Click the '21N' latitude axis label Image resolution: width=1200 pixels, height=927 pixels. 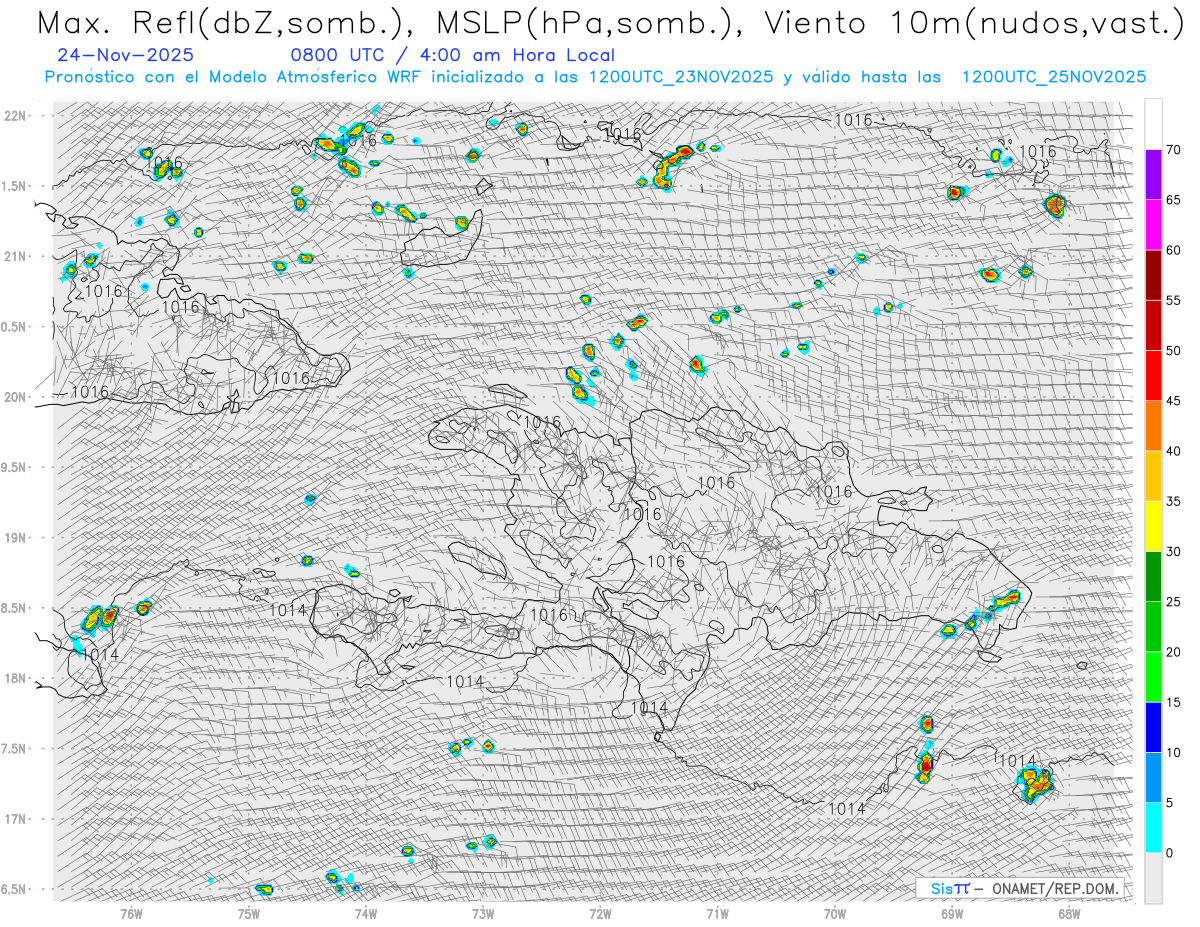pyautogui.click(x=15, y=257)
